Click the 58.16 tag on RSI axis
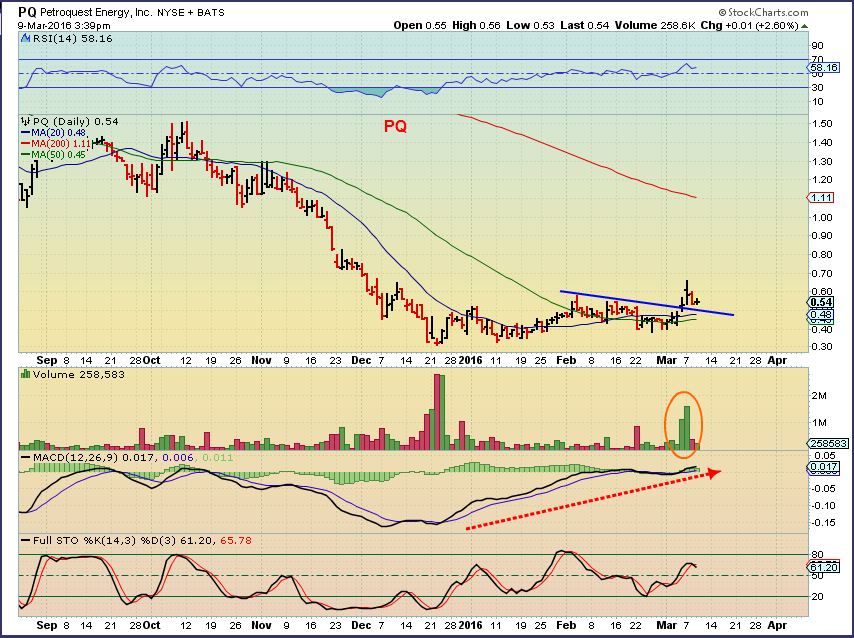854x638 pixels. click(824, 68)
